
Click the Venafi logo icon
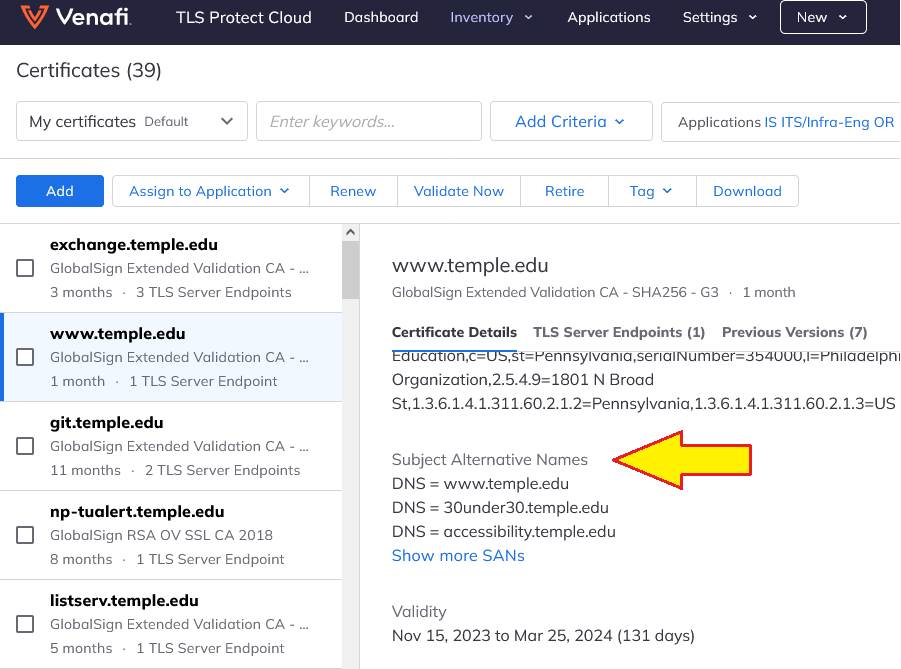click(x=33, y=17)
